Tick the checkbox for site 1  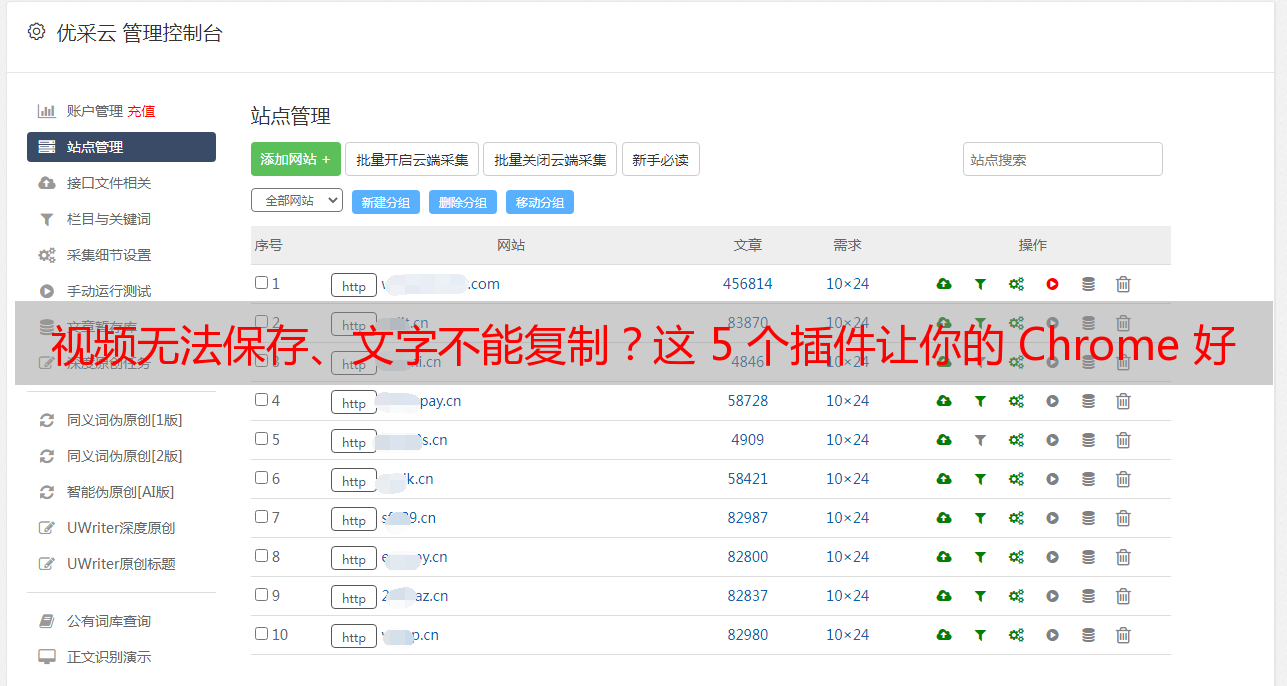[261, 283]
